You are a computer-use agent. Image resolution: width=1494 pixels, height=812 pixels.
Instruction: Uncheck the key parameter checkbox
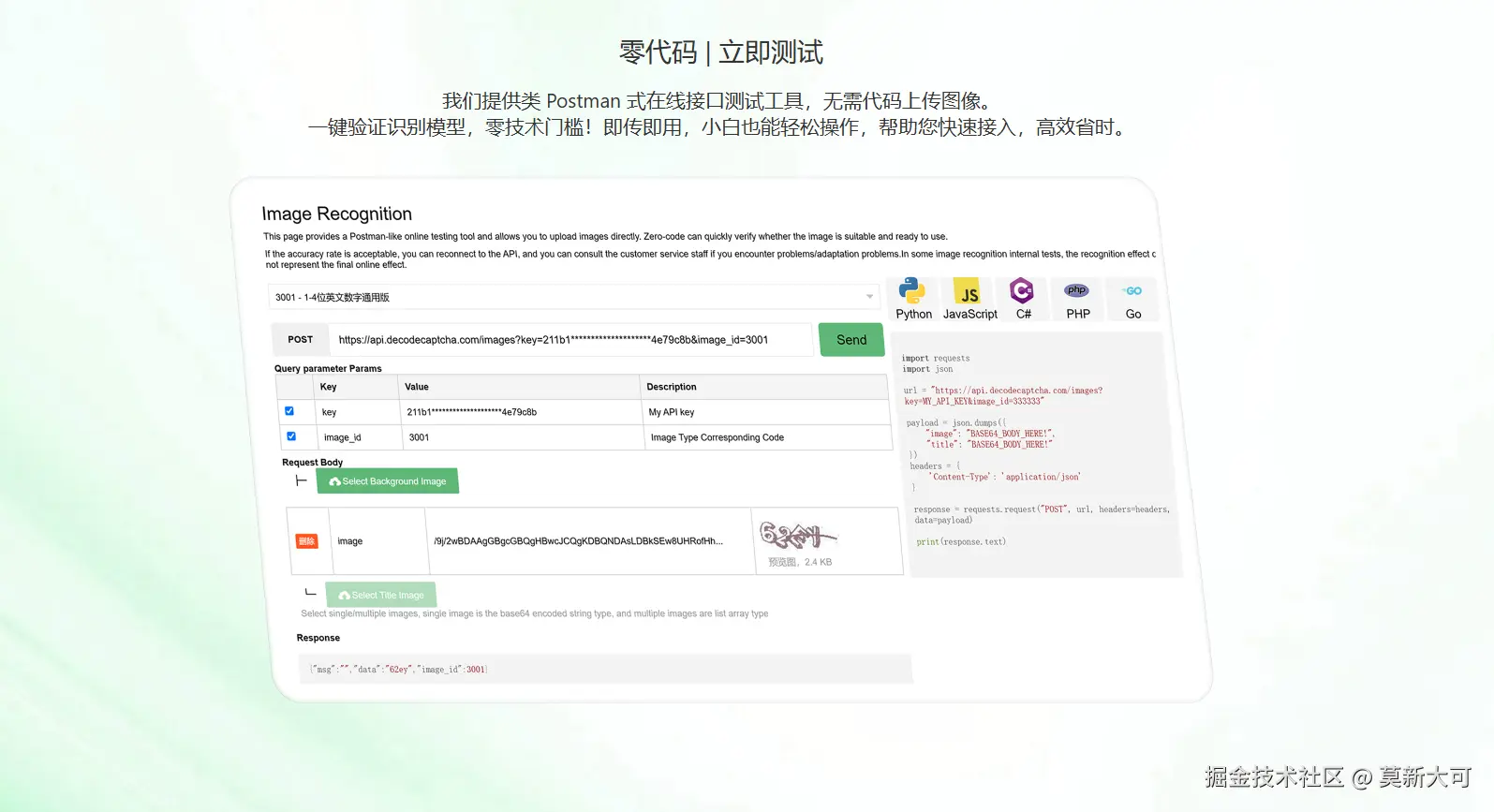click(289, 411)
